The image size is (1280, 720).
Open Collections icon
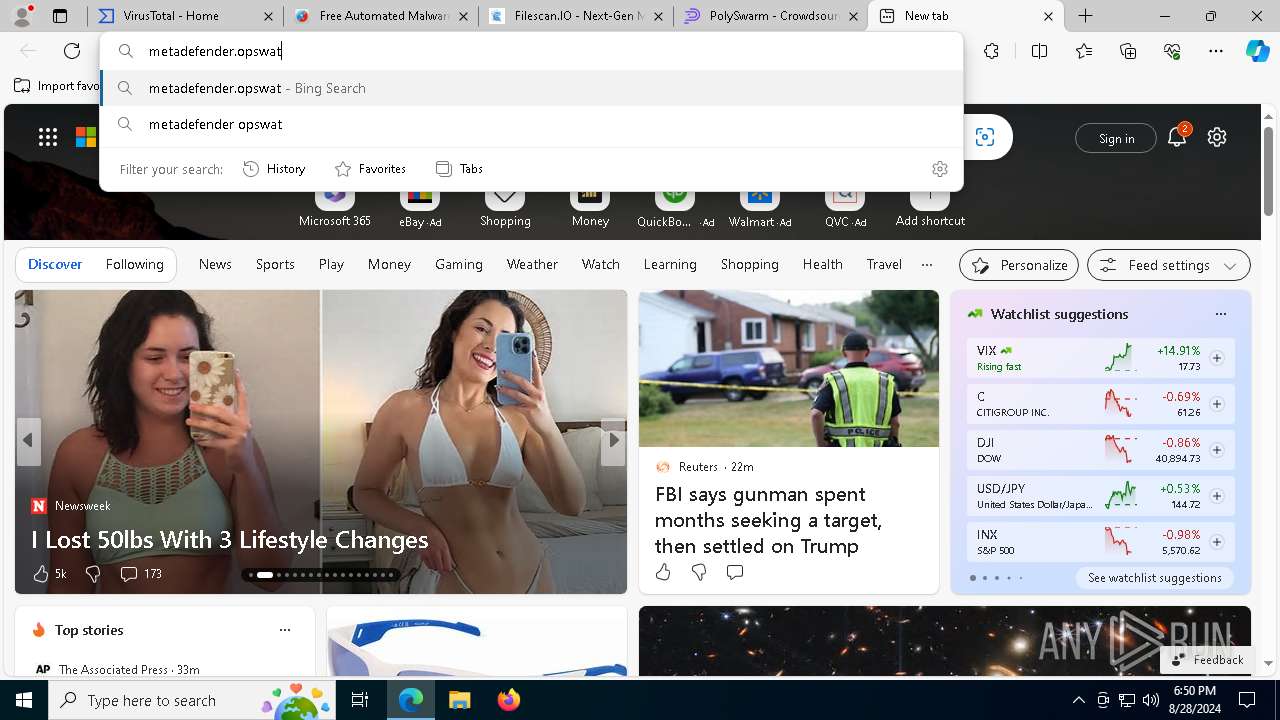(x=1128, y=51)
